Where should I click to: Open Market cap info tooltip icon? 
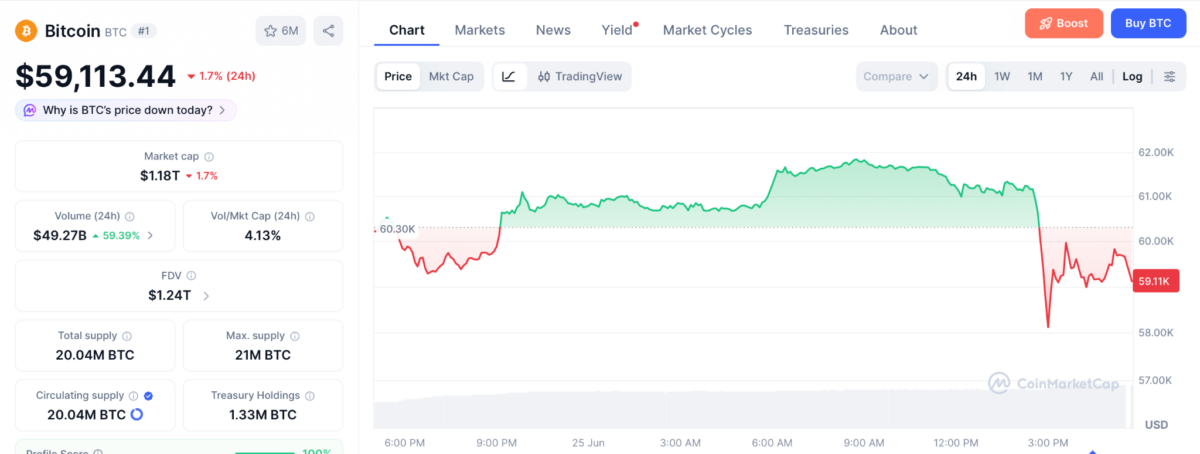209,157
